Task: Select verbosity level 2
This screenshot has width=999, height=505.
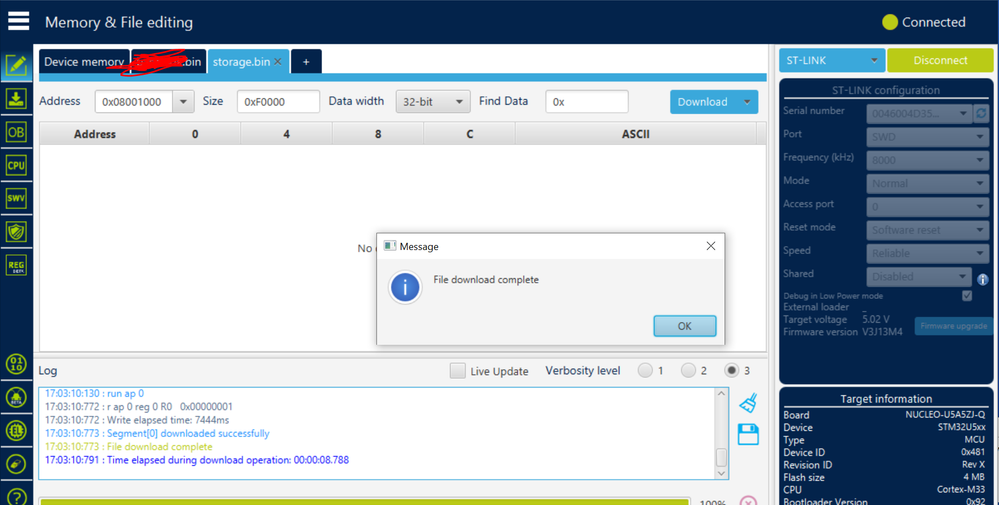Action: pyautogui.click(x=688, y=370)
